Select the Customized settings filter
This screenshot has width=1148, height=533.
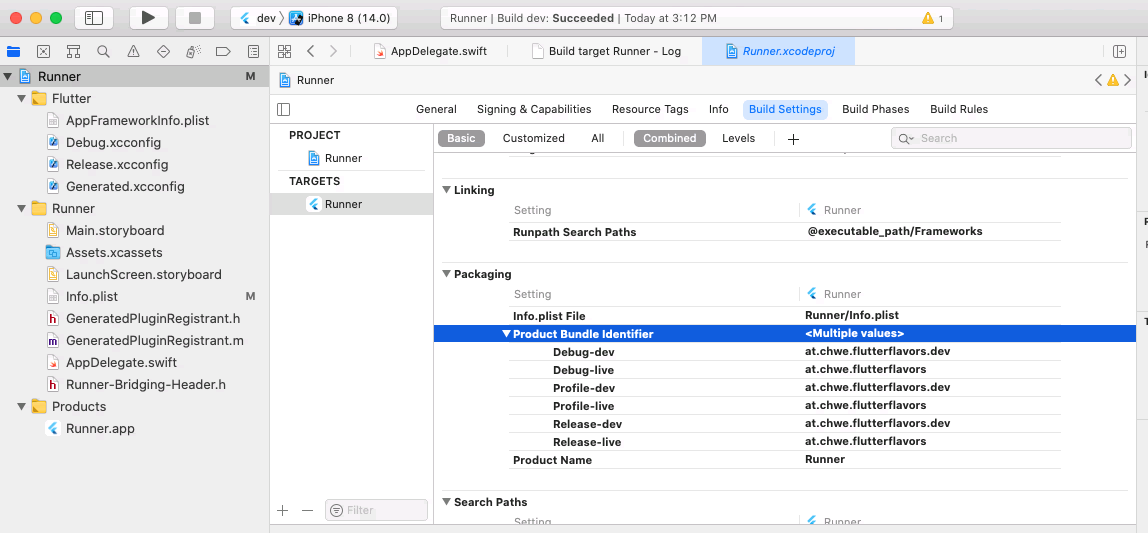click(x=534, y=138)
